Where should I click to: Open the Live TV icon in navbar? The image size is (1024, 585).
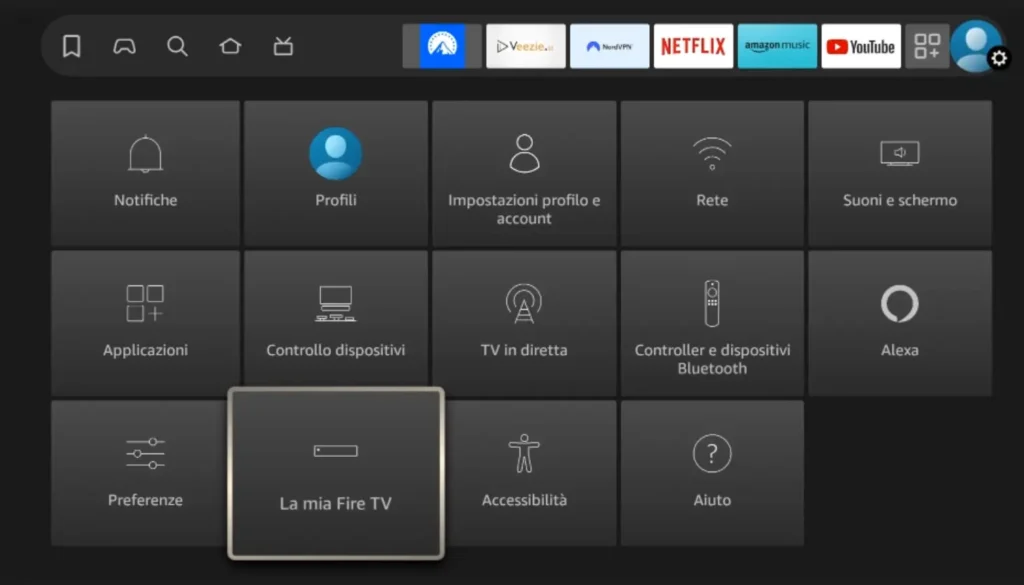283,46
